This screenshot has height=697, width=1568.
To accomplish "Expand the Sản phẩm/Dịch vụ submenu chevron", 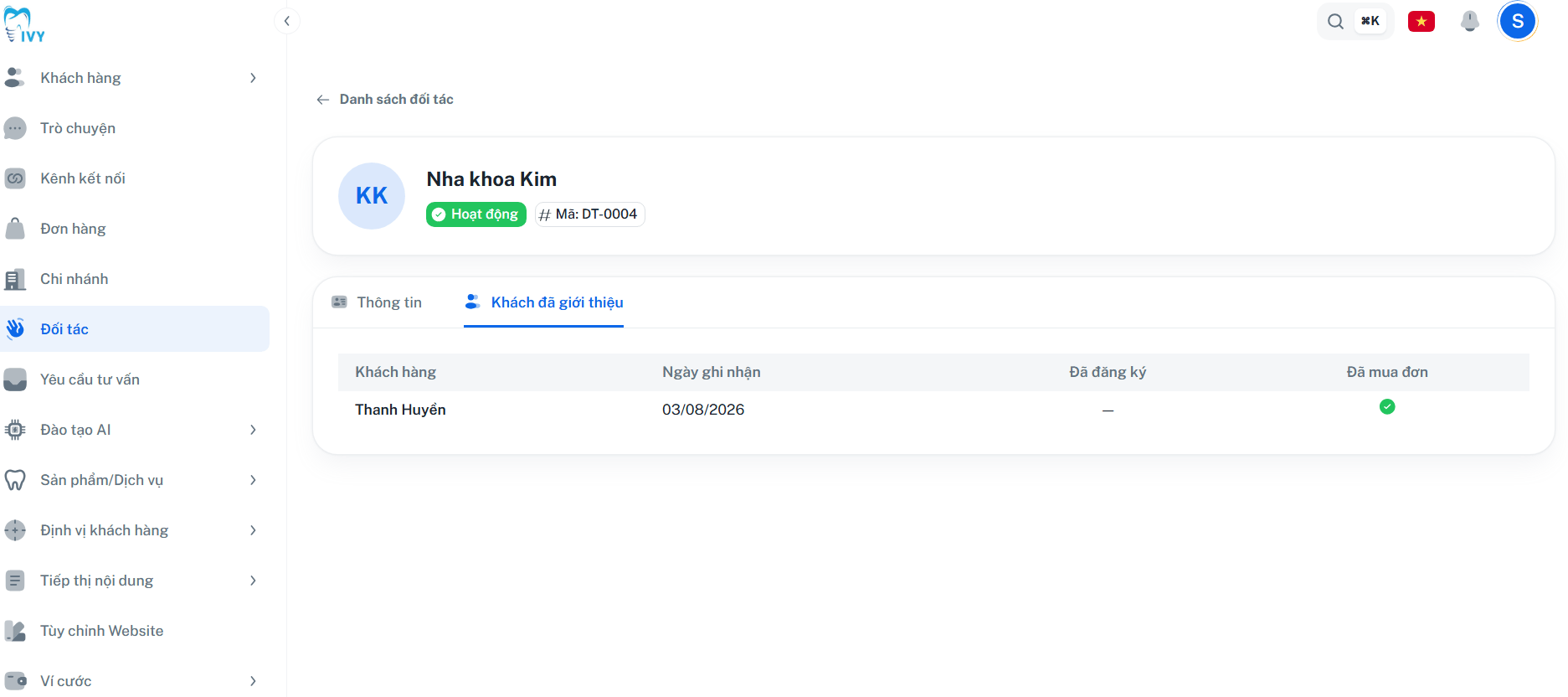I will click(253, 480).
